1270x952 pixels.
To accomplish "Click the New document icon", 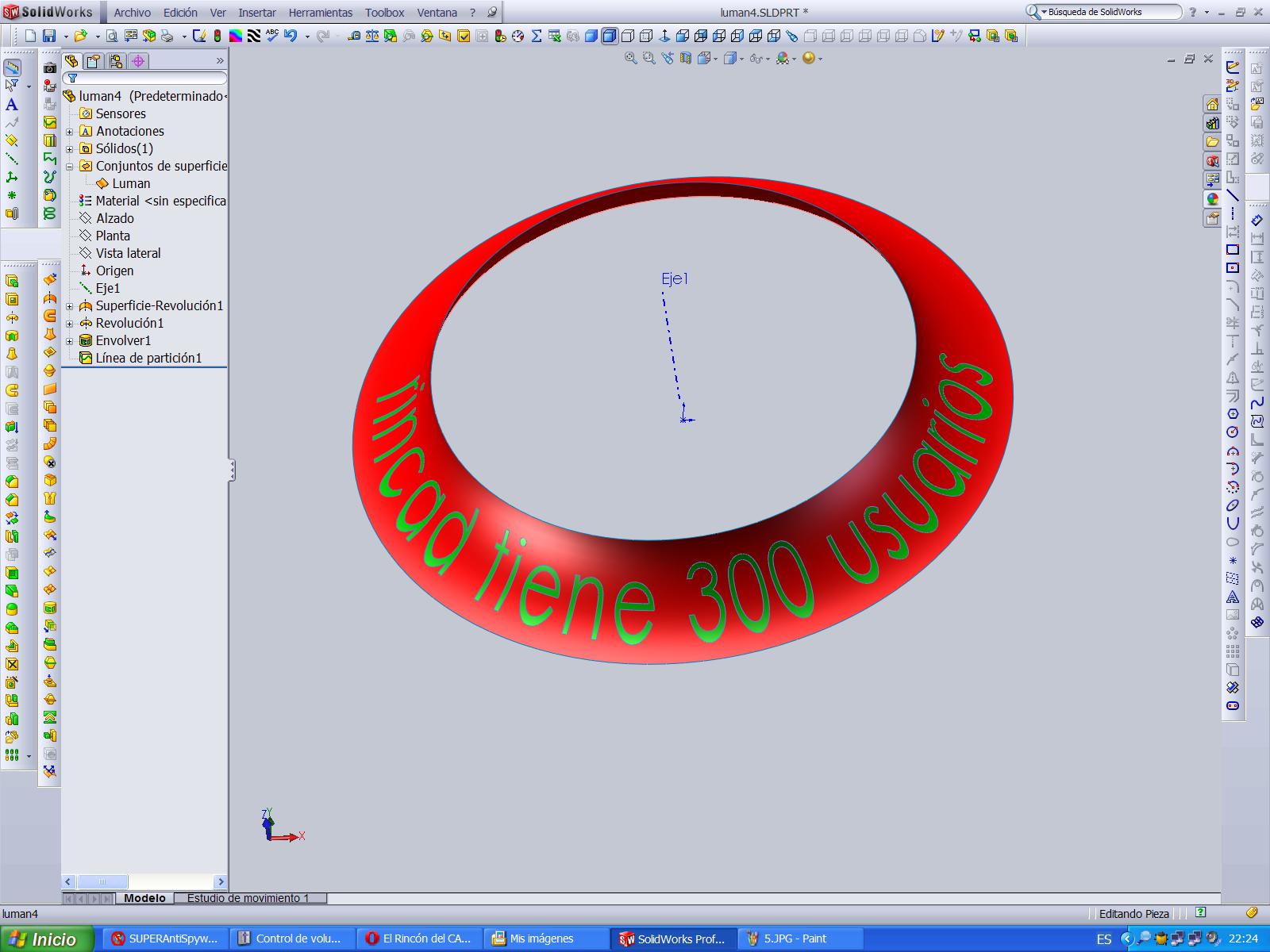I will pyautogui.click(x=31, y=36).
